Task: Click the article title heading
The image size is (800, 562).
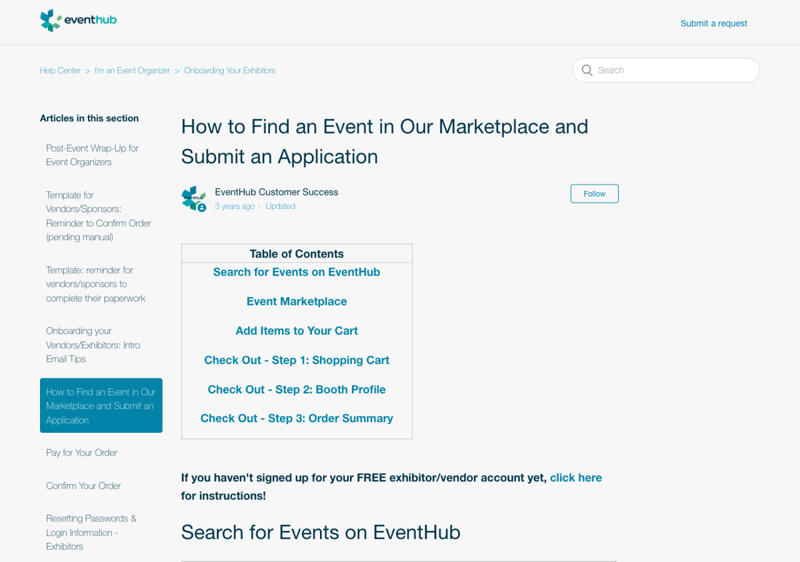Action: pos(384,141)
